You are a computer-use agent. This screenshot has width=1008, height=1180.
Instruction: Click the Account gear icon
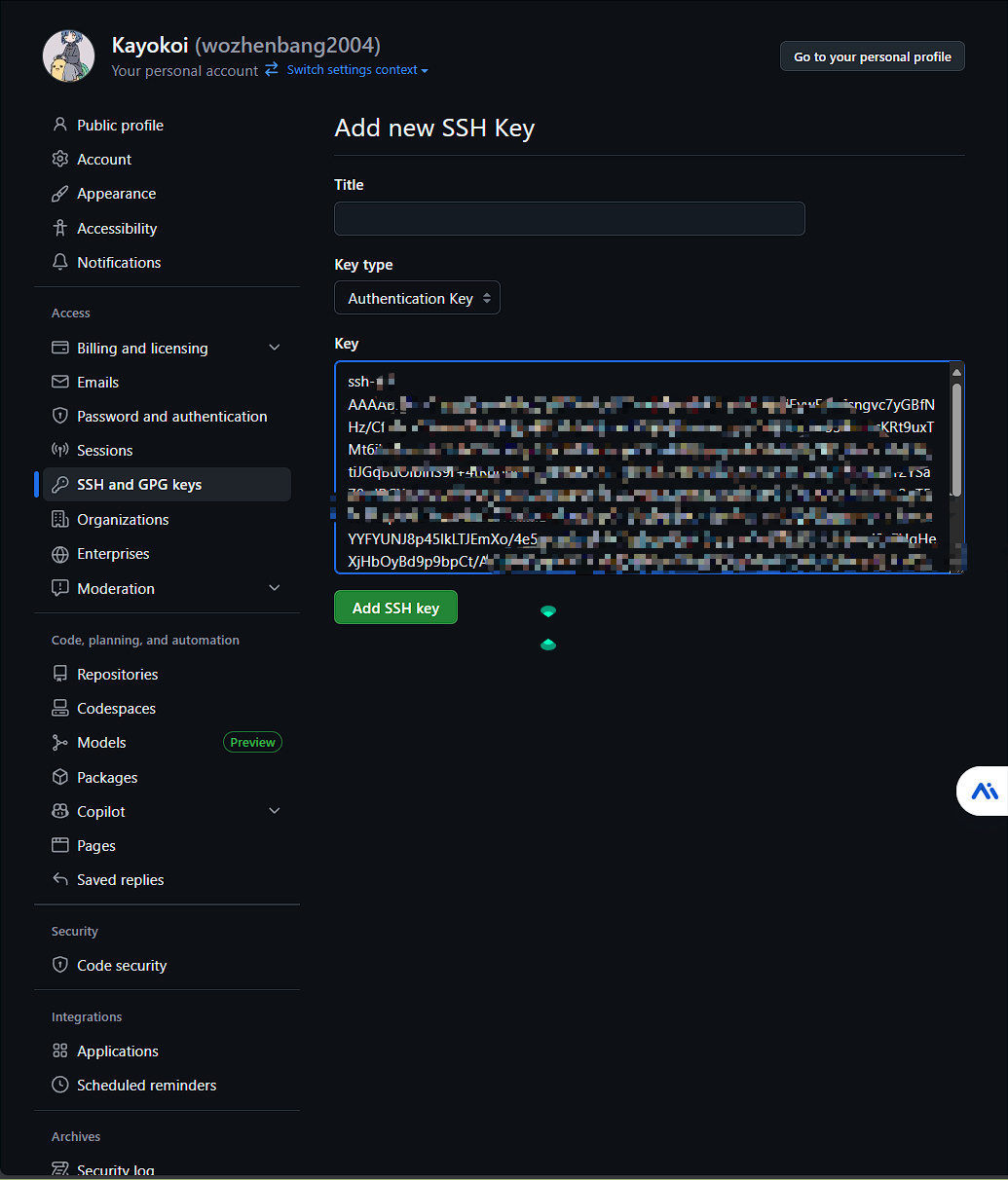[x=60, y=159]
